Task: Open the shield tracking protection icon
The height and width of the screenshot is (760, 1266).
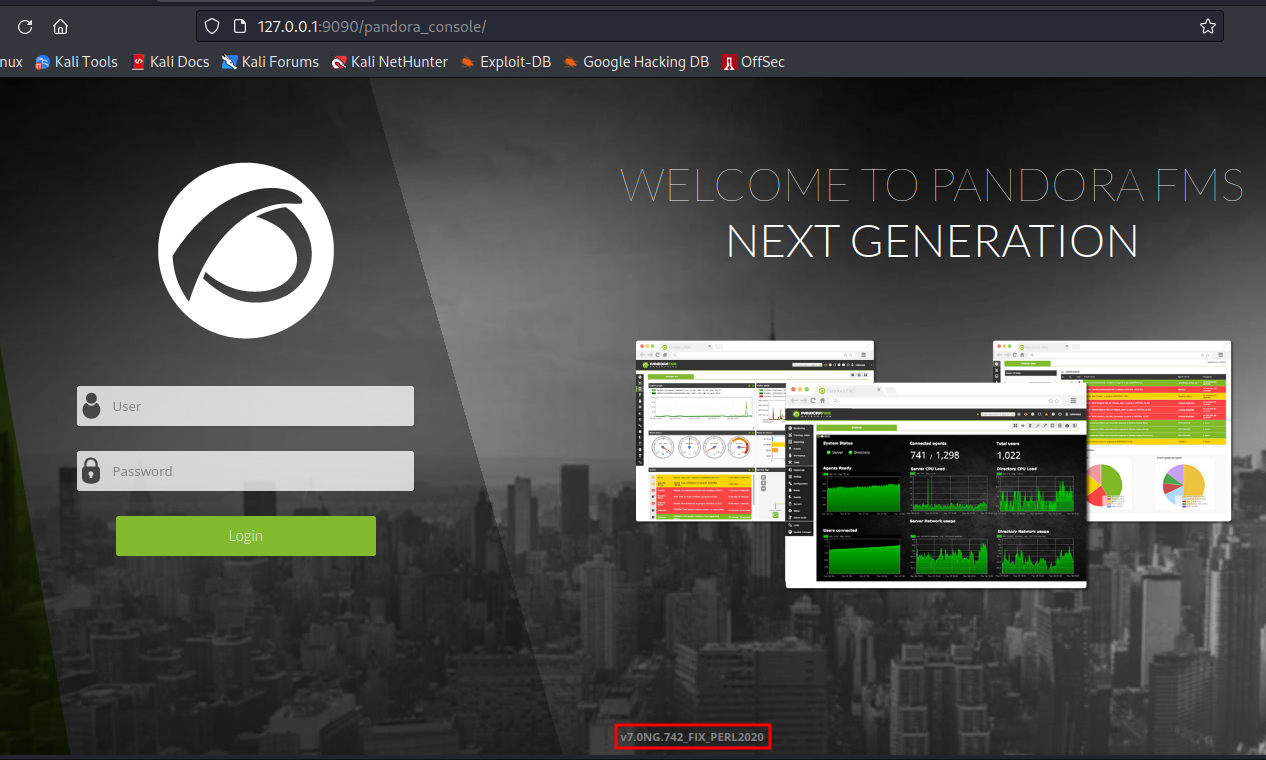Action: [x=210, y=26]
